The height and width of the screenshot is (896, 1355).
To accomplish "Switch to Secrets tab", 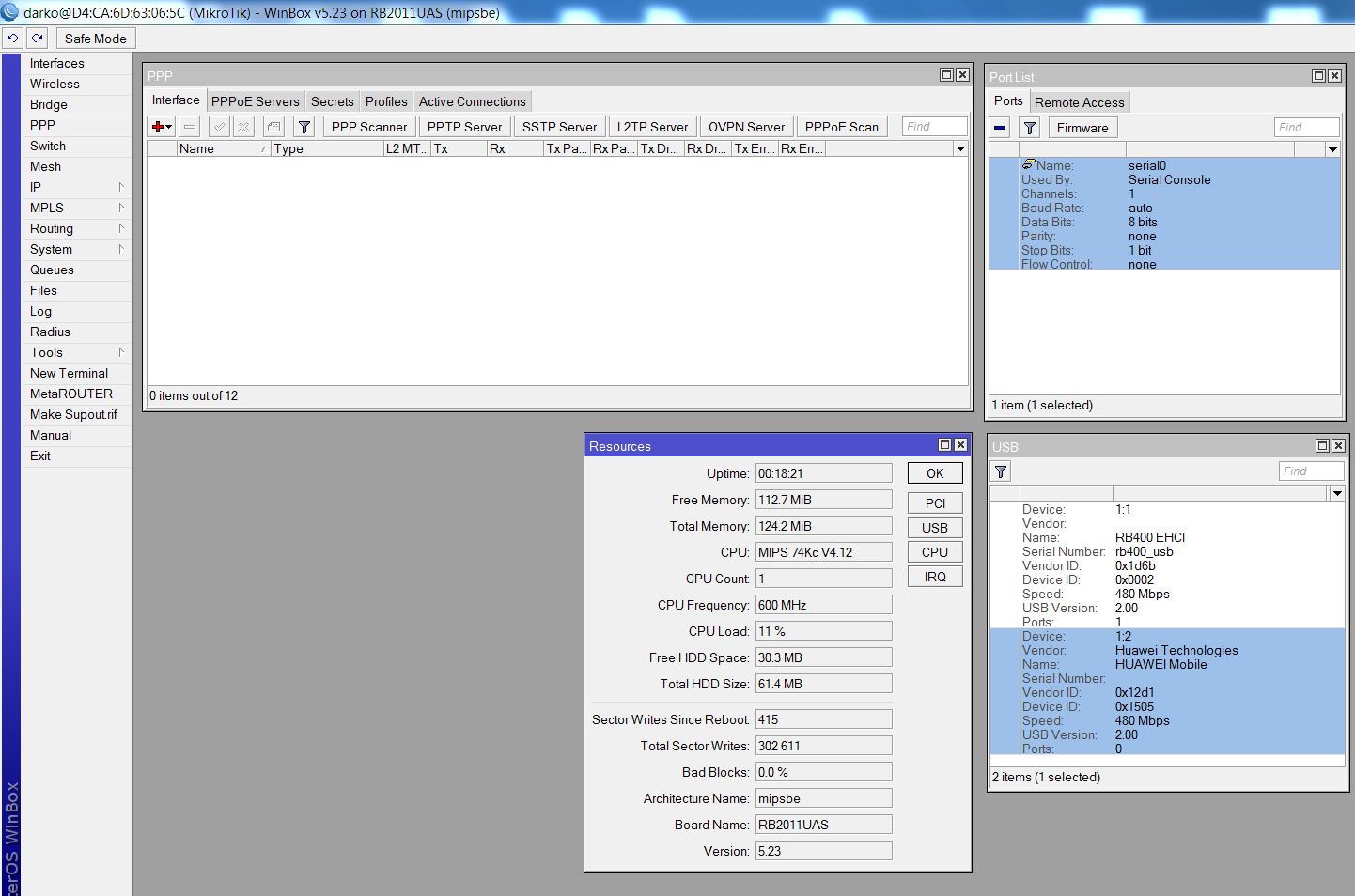I will coord(333,101).
